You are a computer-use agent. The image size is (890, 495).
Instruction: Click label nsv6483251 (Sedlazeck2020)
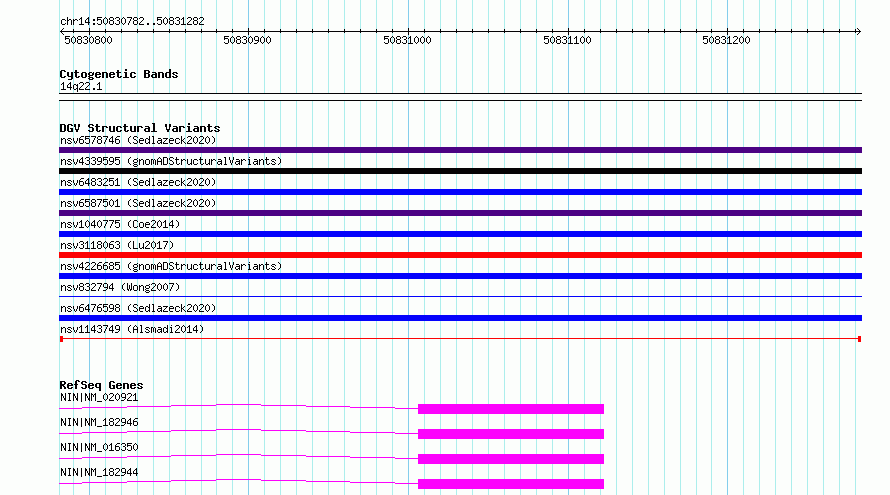tap(138, 182)
